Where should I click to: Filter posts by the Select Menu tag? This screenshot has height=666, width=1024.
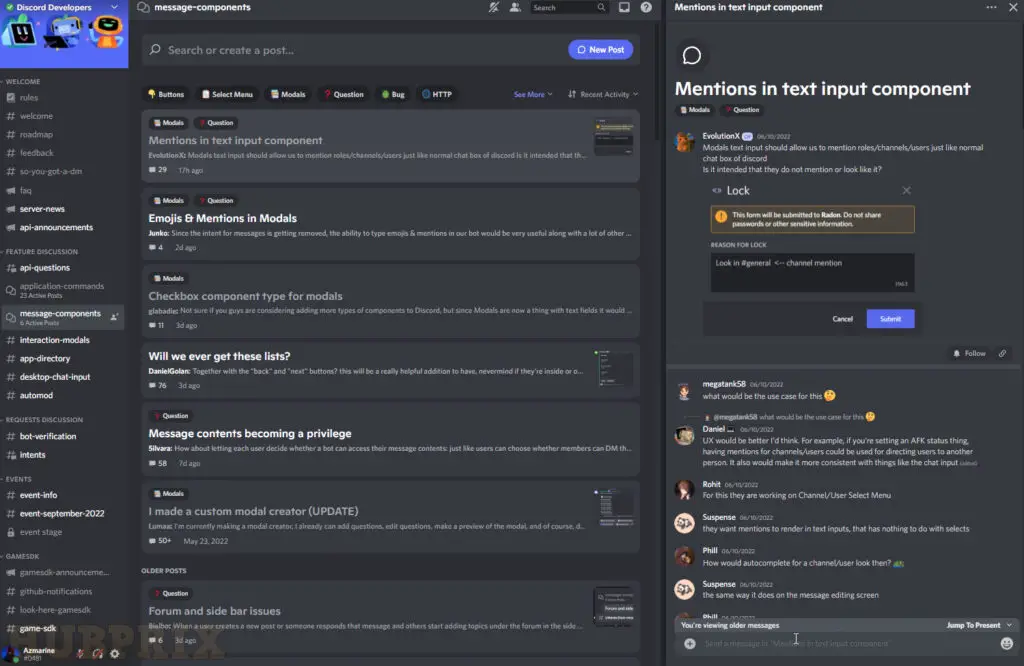click(x=227, y=94)
